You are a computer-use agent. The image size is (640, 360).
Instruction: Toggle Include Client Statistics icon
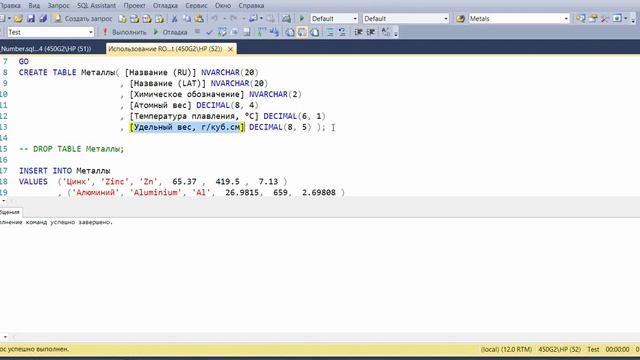point(274,32)
